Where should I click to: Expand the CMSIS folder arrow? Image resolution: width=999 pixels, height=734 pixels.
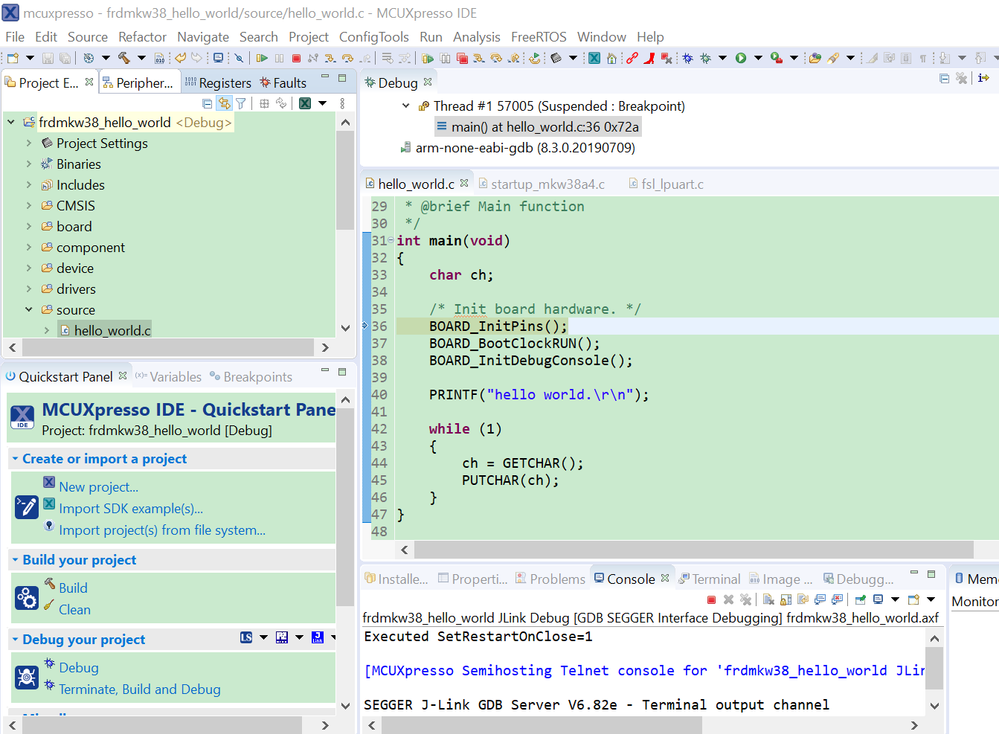pos(29,205)
